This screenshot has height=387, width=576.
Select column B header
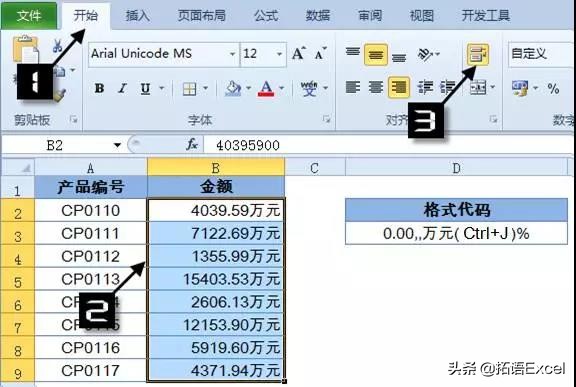coord(216,167)
